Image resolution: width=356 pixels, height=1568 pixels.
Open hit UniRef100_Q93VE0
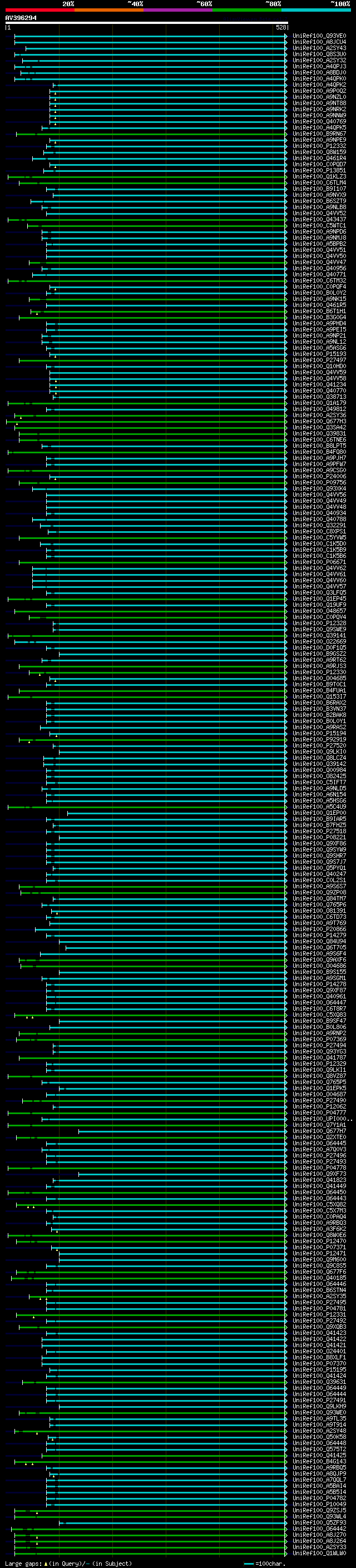319,36
